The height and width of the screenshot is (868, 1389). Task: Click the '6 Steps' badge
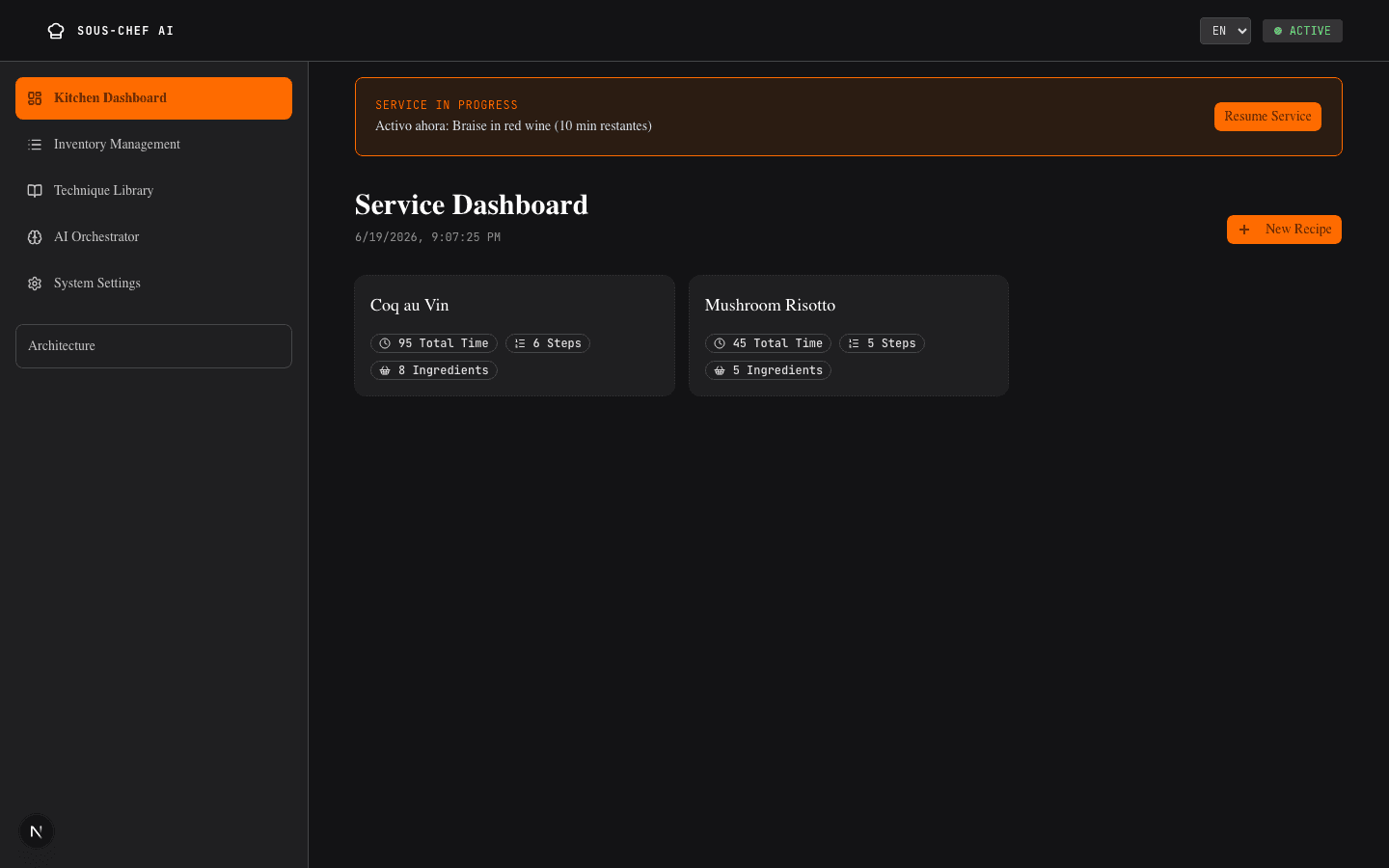[x=548, y=343]
